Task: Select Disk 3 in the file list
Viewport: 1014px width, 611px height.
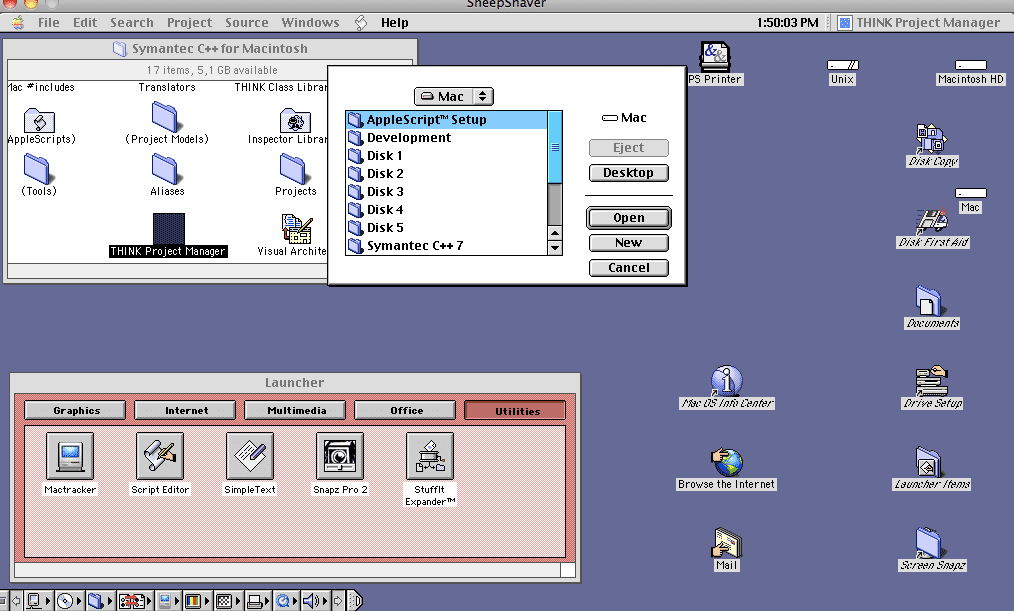Action: [x=447, y=191]
